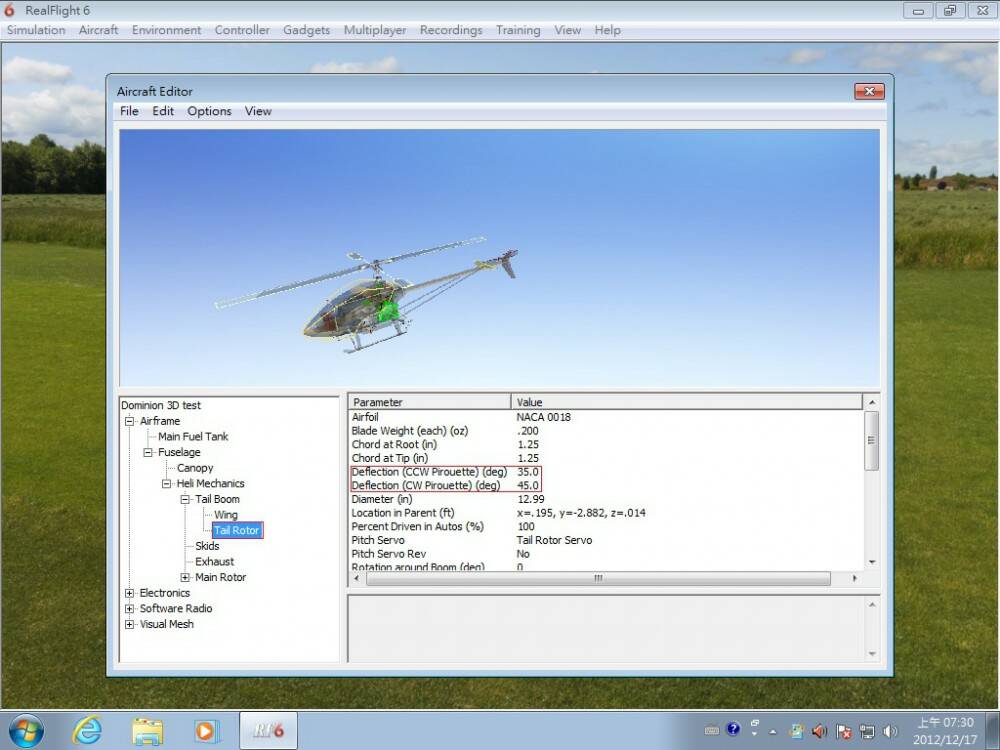The height and width of the screenshot is (750, 1000).
Task: Click parameter list scroll up arrow
Action: point(872,402)
